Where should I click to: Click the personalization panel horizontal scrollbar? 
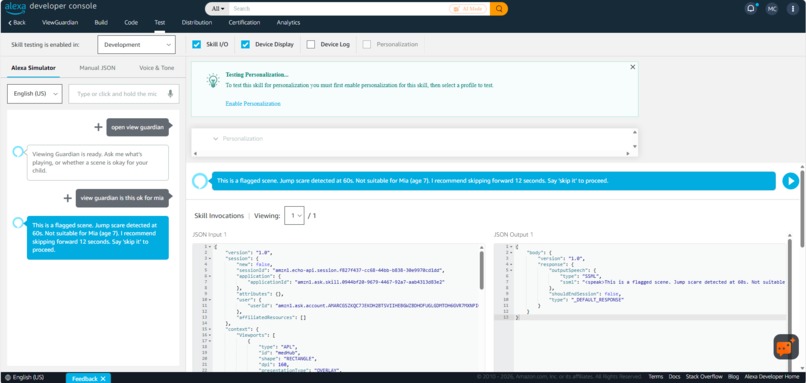pos(411,153)
